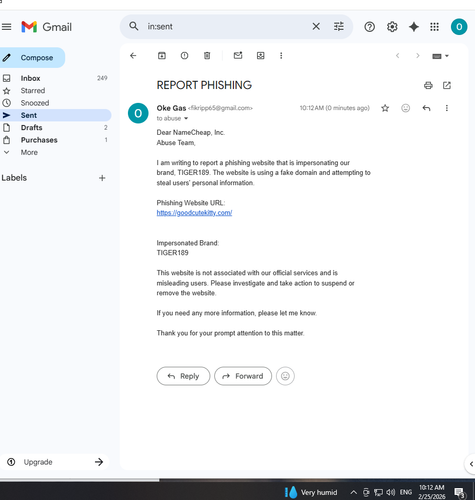
Task: Open the toolbar More options menu
Action: click(281, 56)
